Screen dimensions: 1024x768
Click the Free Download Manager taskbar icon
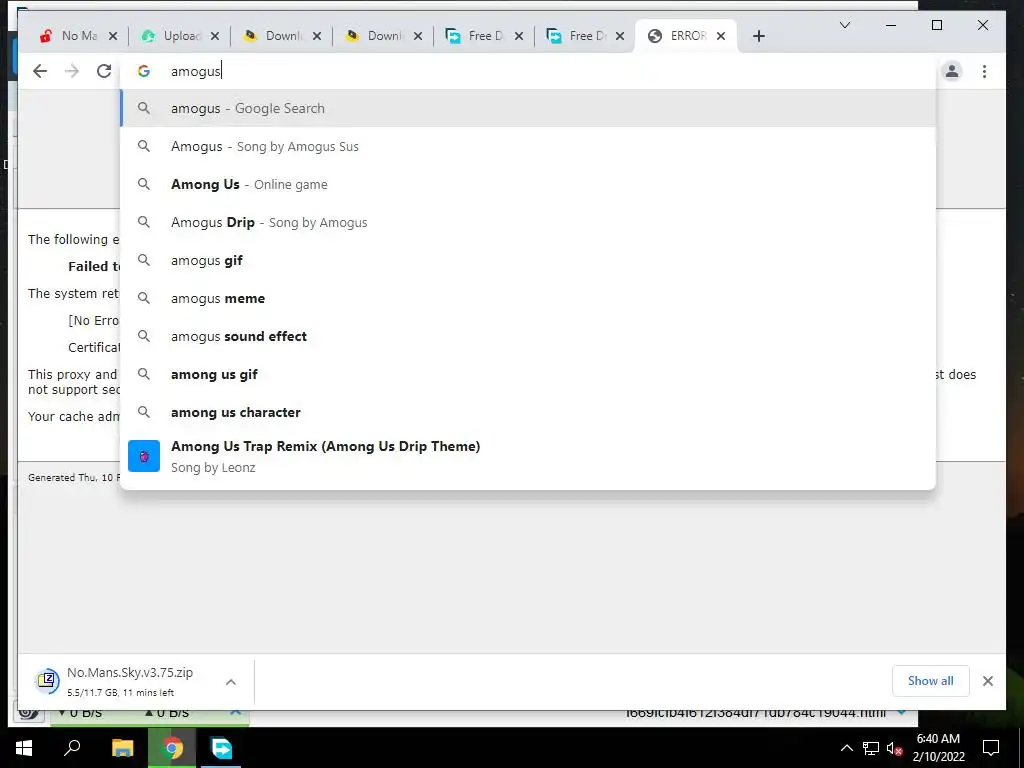[221, 748]
